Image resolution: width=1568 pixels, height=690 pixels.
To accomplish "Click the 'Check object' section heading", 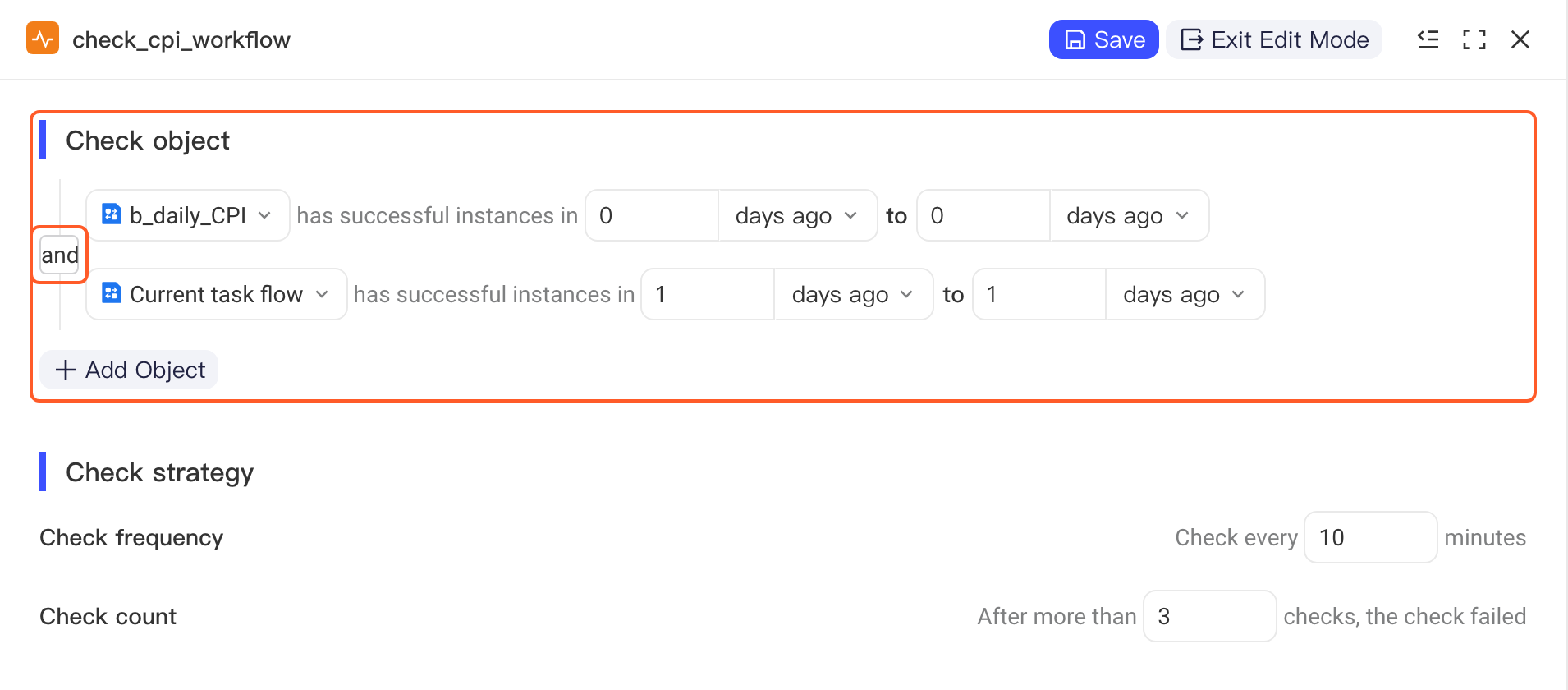I will (148, 140).
